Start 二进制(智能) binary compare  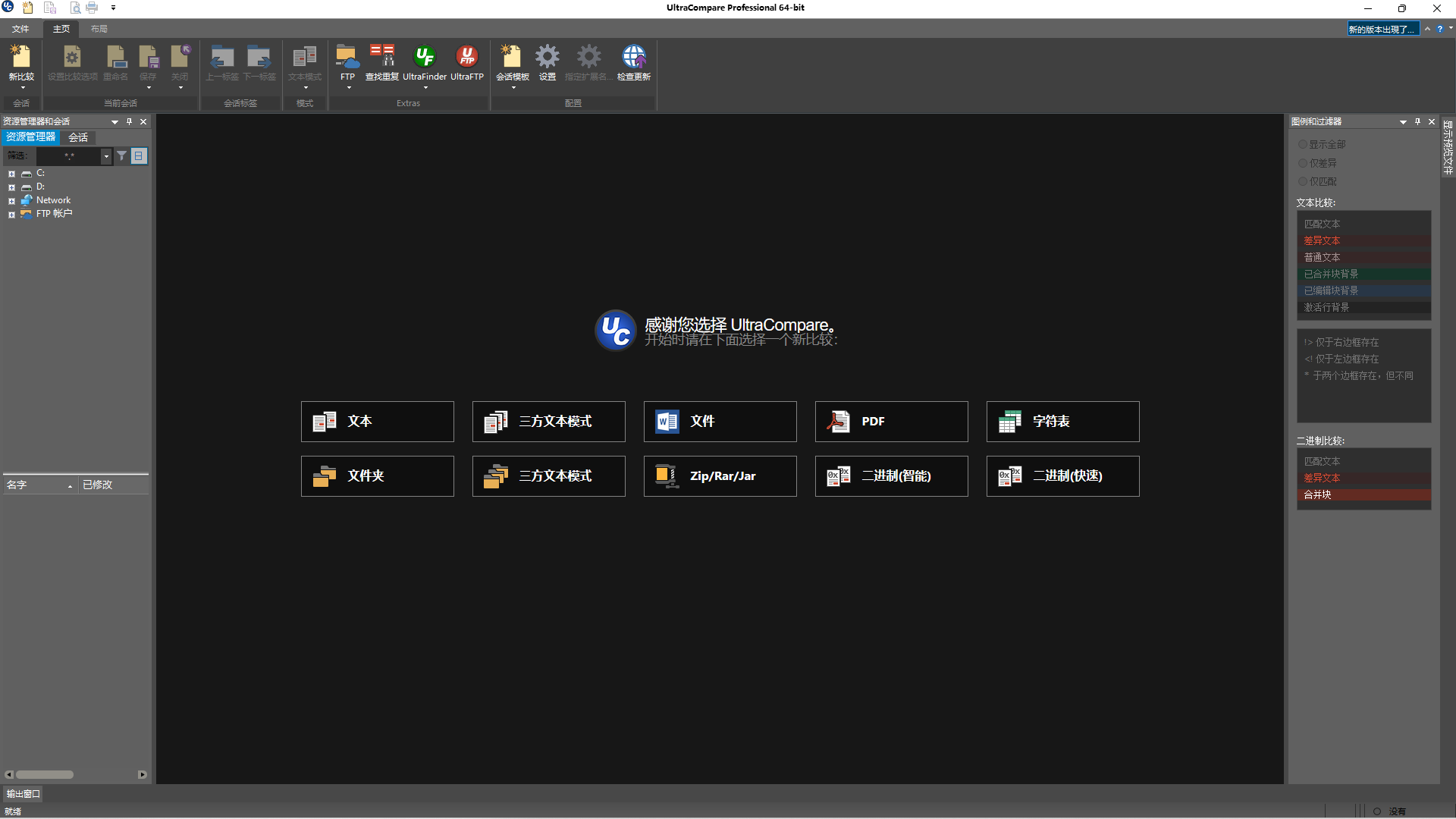[892, 476]
